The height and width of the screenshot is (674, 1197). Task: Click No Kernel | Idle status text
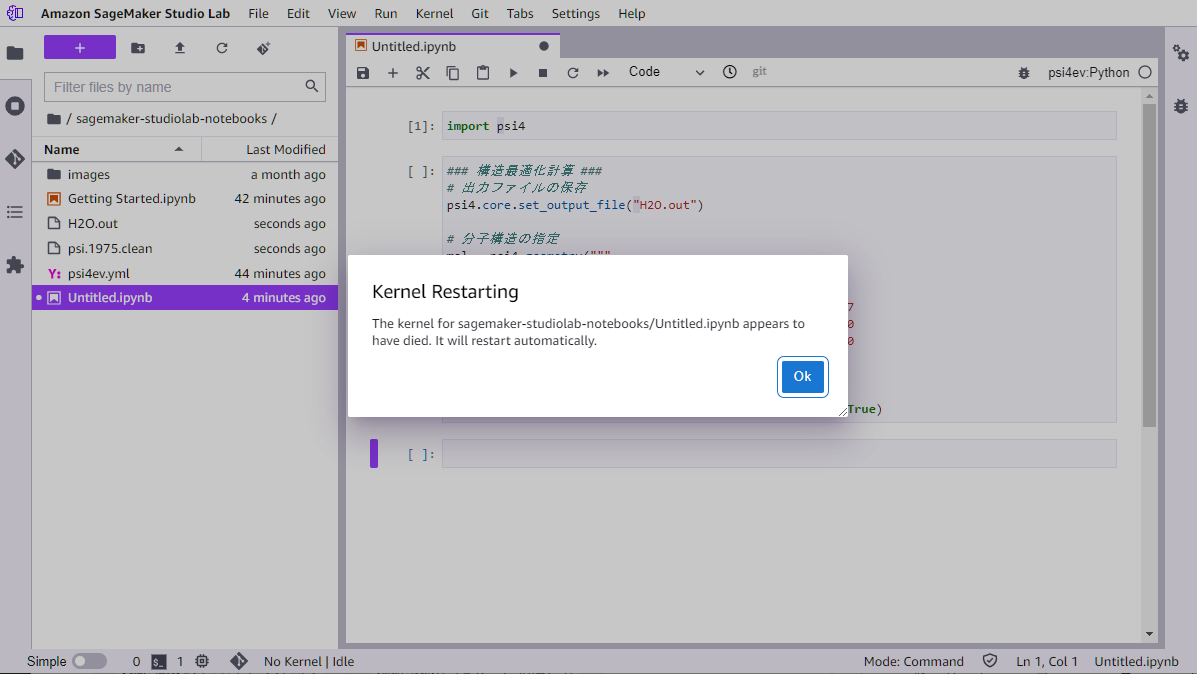(309, 662)
